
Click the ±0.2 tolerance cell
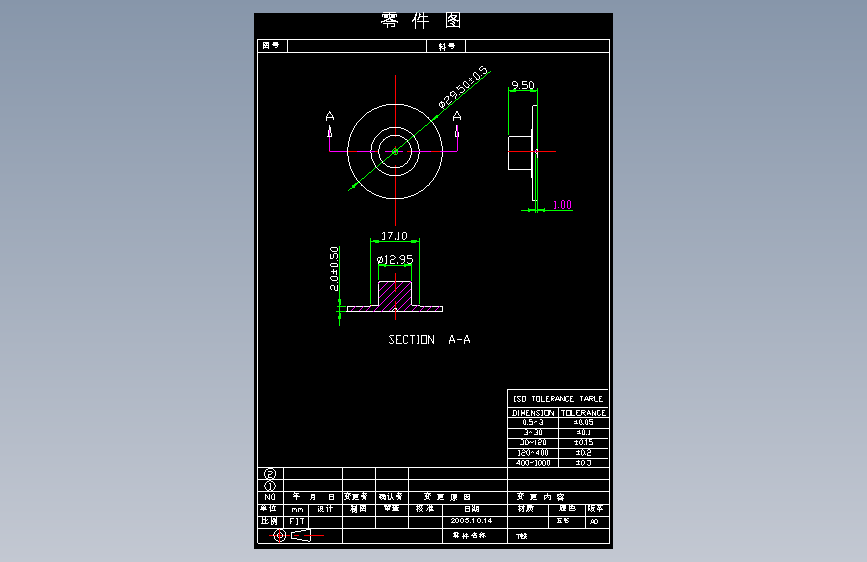click(583, 452)
